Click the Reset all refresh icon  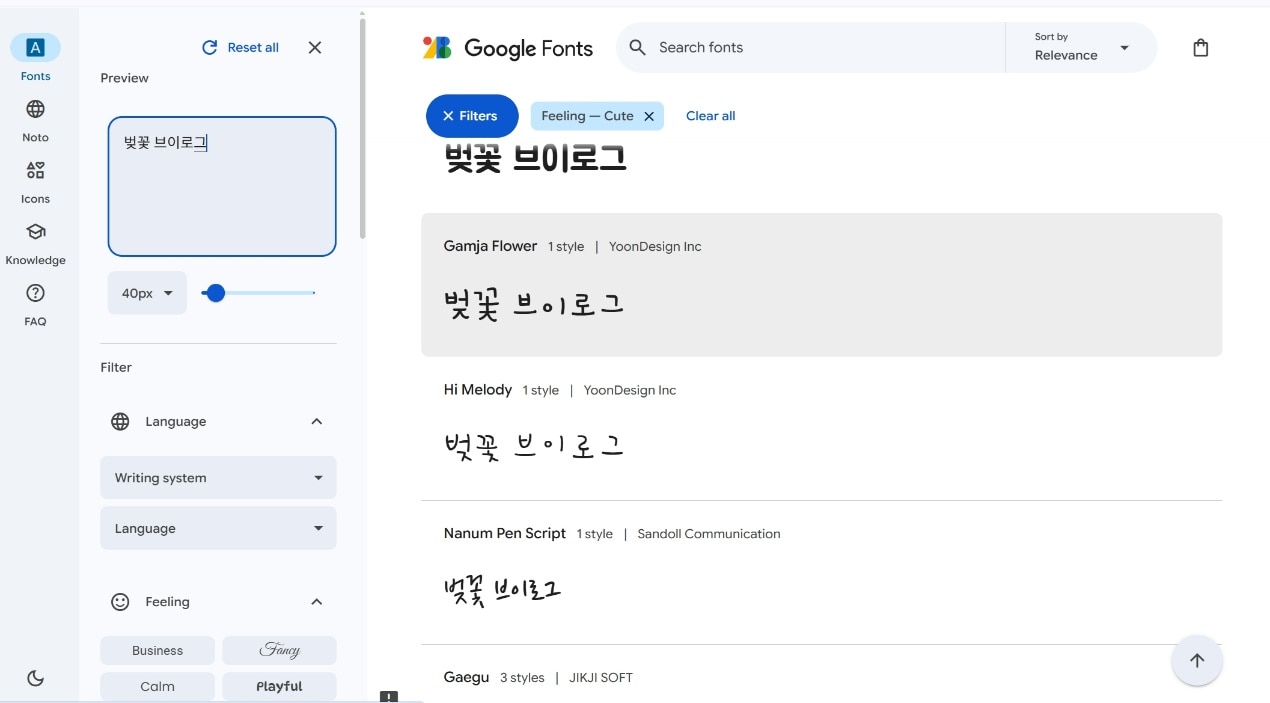coord(210,47)
